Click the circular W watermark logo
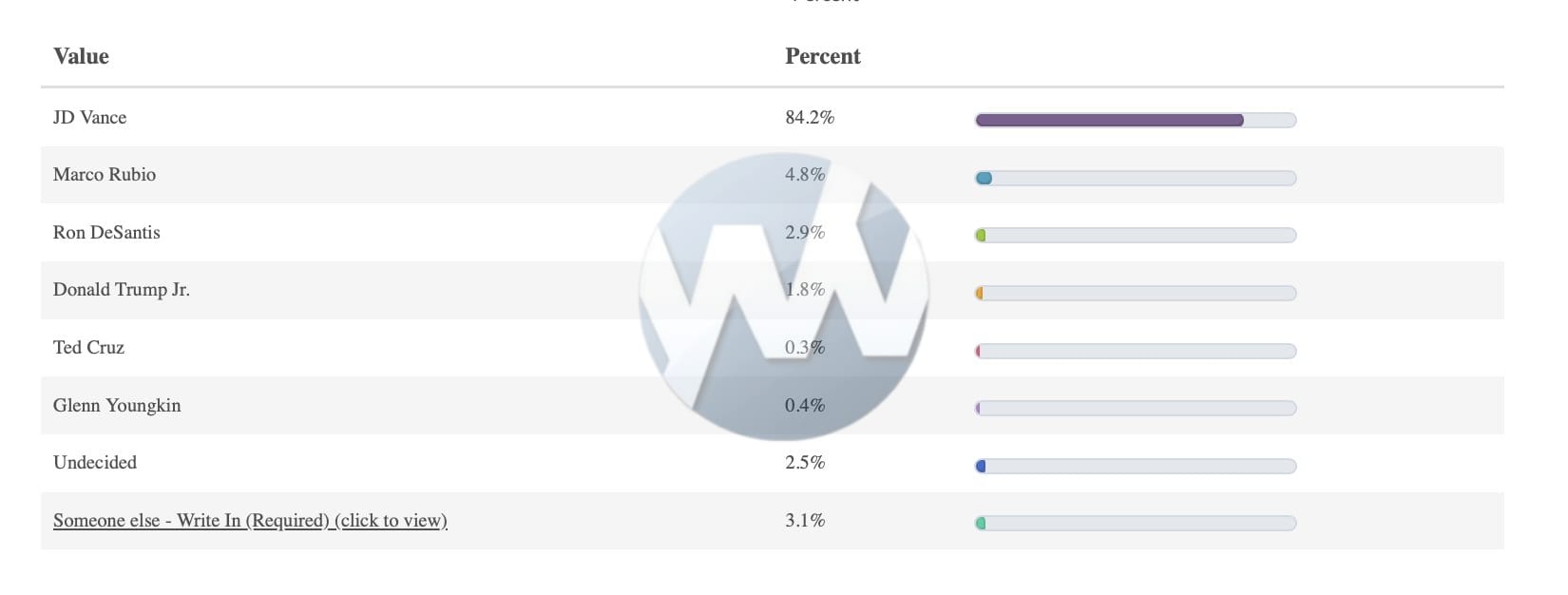 pyautogui.click(x=783, y=296)
